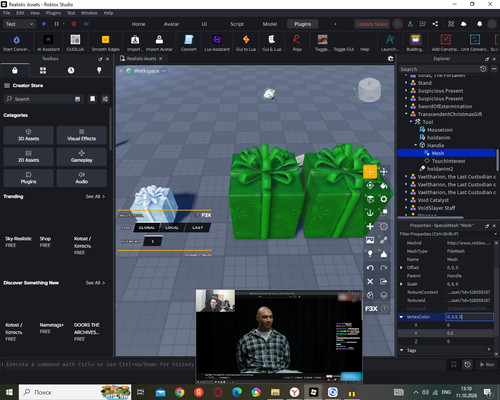Open the File menu

point(7,13)
